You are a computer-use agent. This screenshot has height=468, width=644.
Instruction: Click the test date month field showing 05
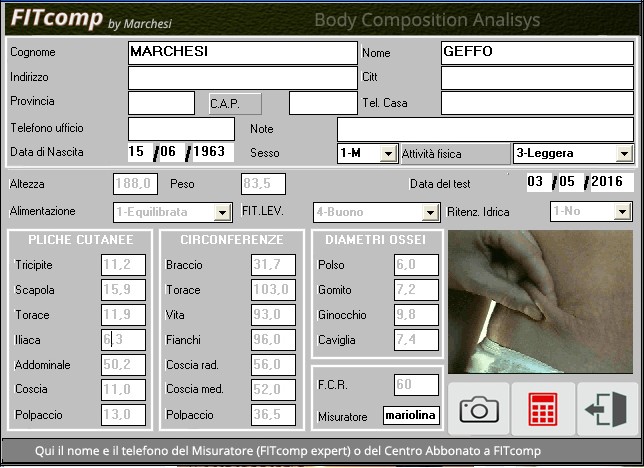(571, 182)
